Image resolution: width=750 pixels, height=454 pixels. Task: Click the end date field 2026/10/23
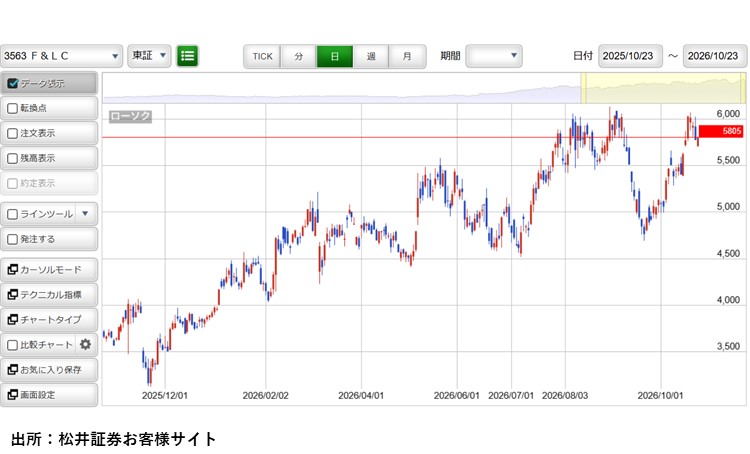click(715, 56)
